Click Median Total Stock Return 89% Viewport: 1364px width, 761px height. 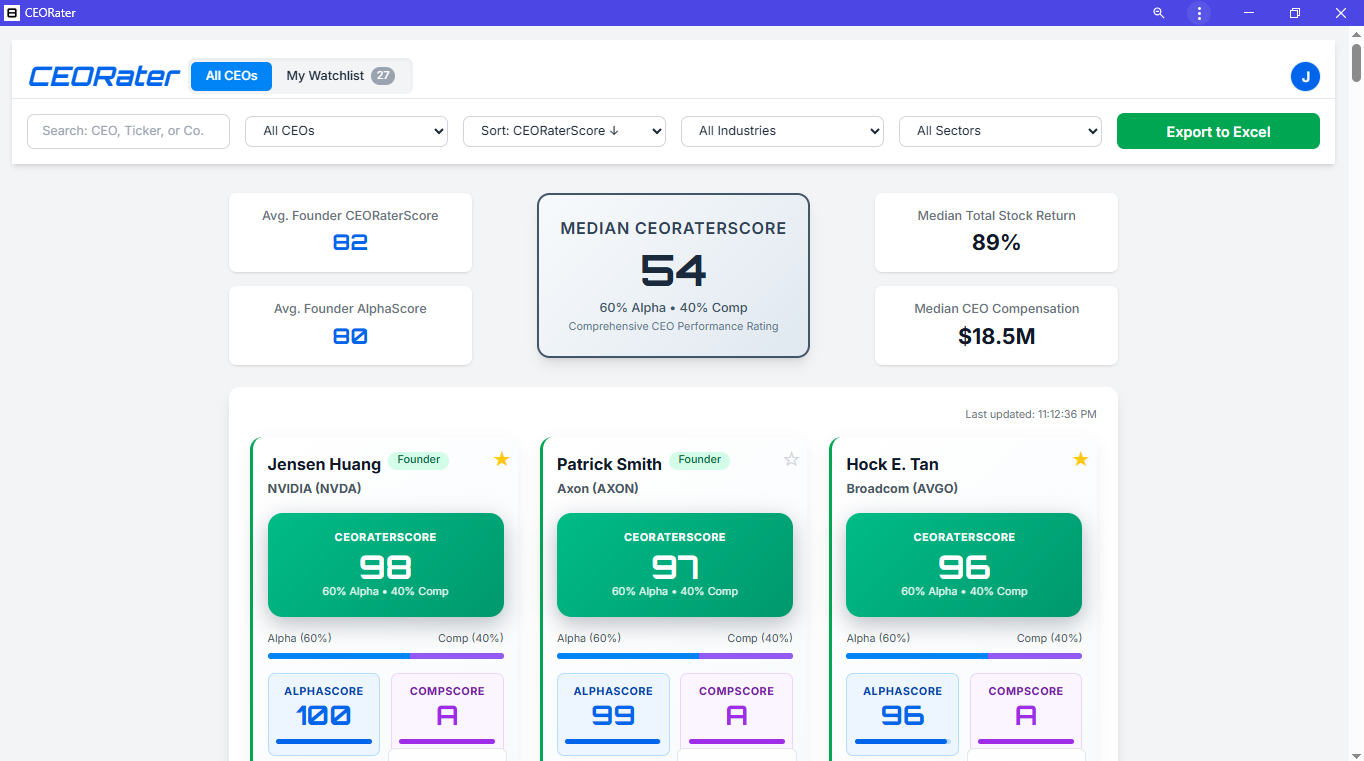[996, 232]
